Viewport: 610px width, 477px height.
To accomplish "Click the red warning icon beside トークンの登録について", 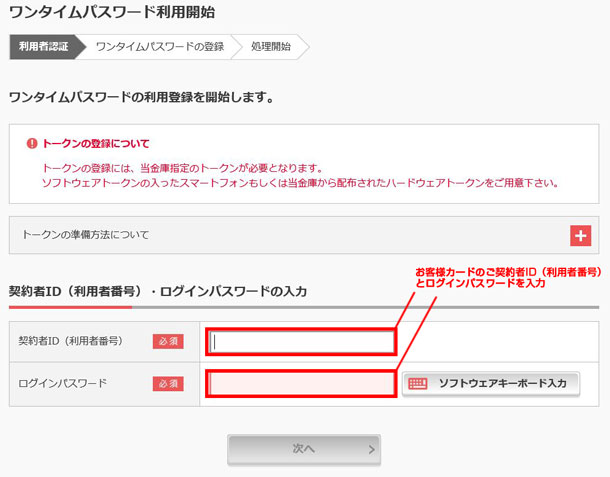I will click(x=32, y=144).
